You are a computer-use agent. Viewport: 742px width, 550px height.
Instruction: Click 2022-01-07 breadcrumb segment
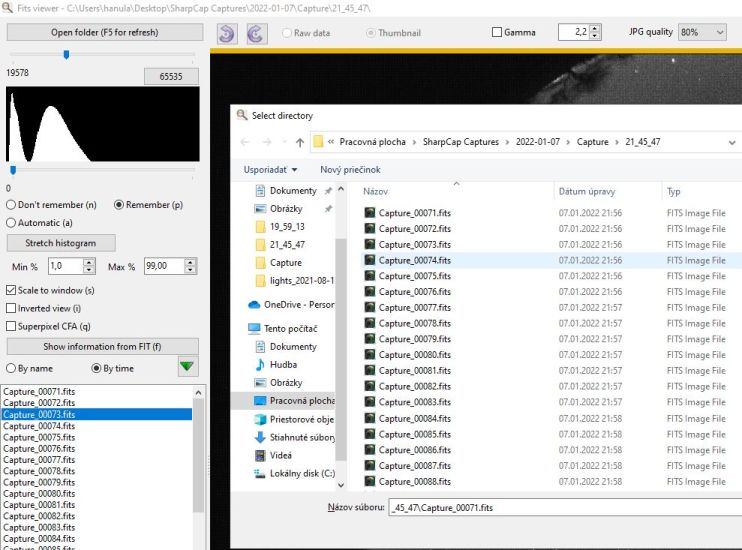538,142
